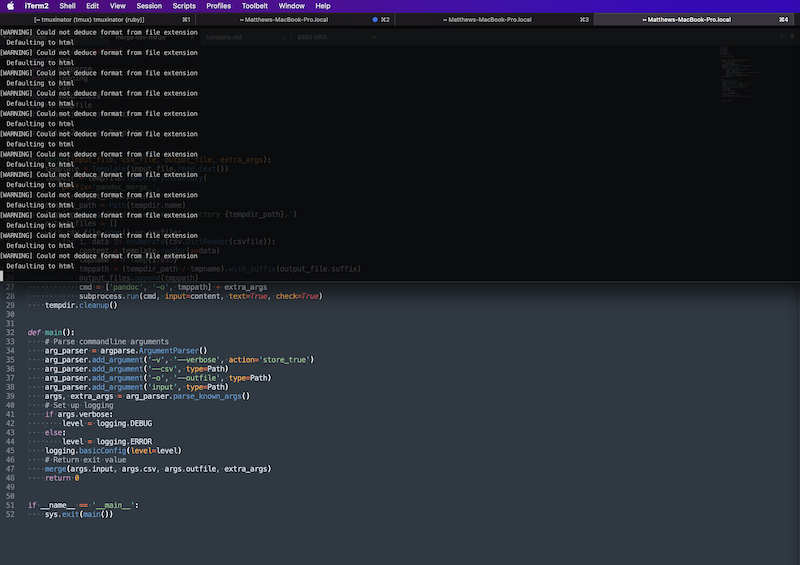Click the first '[WARNING] Could not deduce' terminal line

99,32
